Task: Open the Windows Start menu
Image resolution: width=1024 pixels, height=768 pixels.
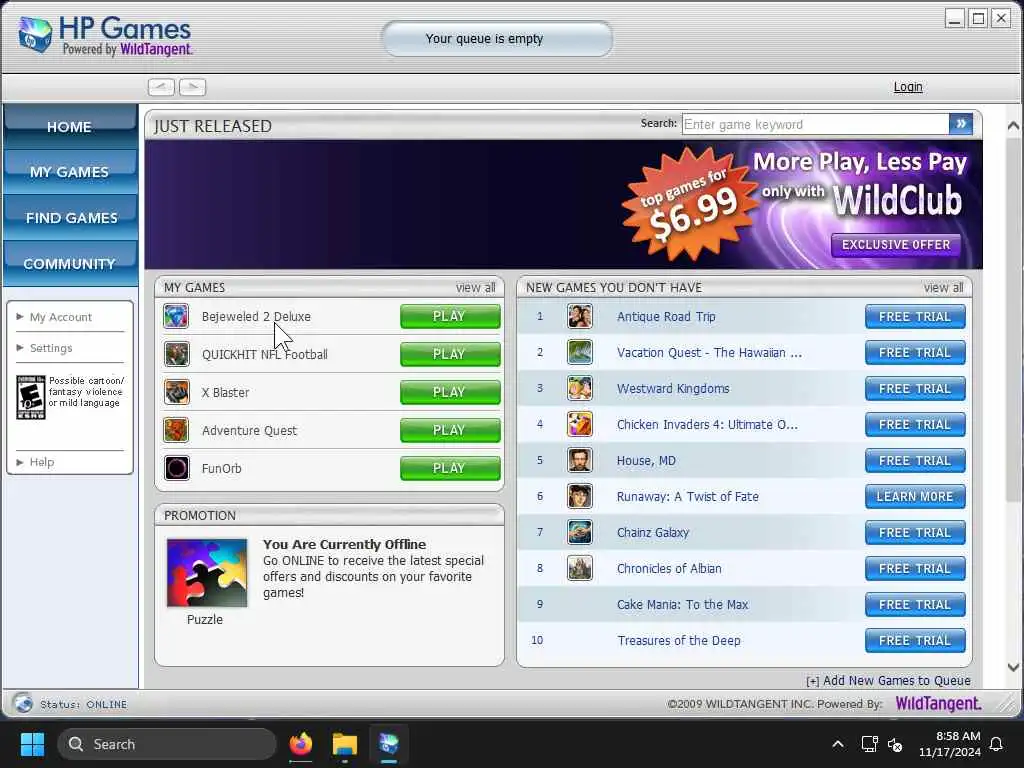Action: [32, 744]
